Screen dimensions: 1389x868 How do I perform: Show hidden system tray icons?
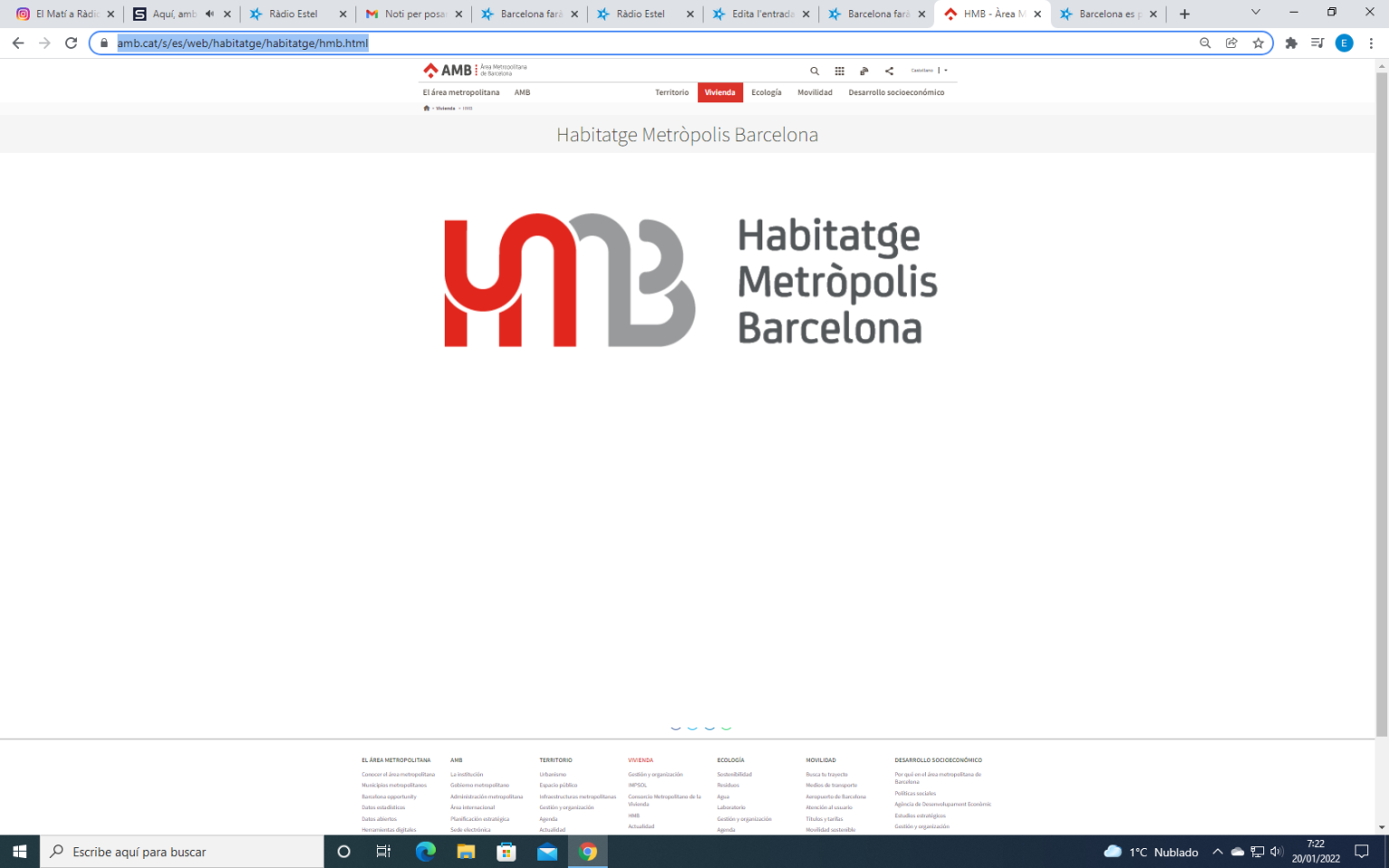pyautogui.click(x=1217, y=852)
